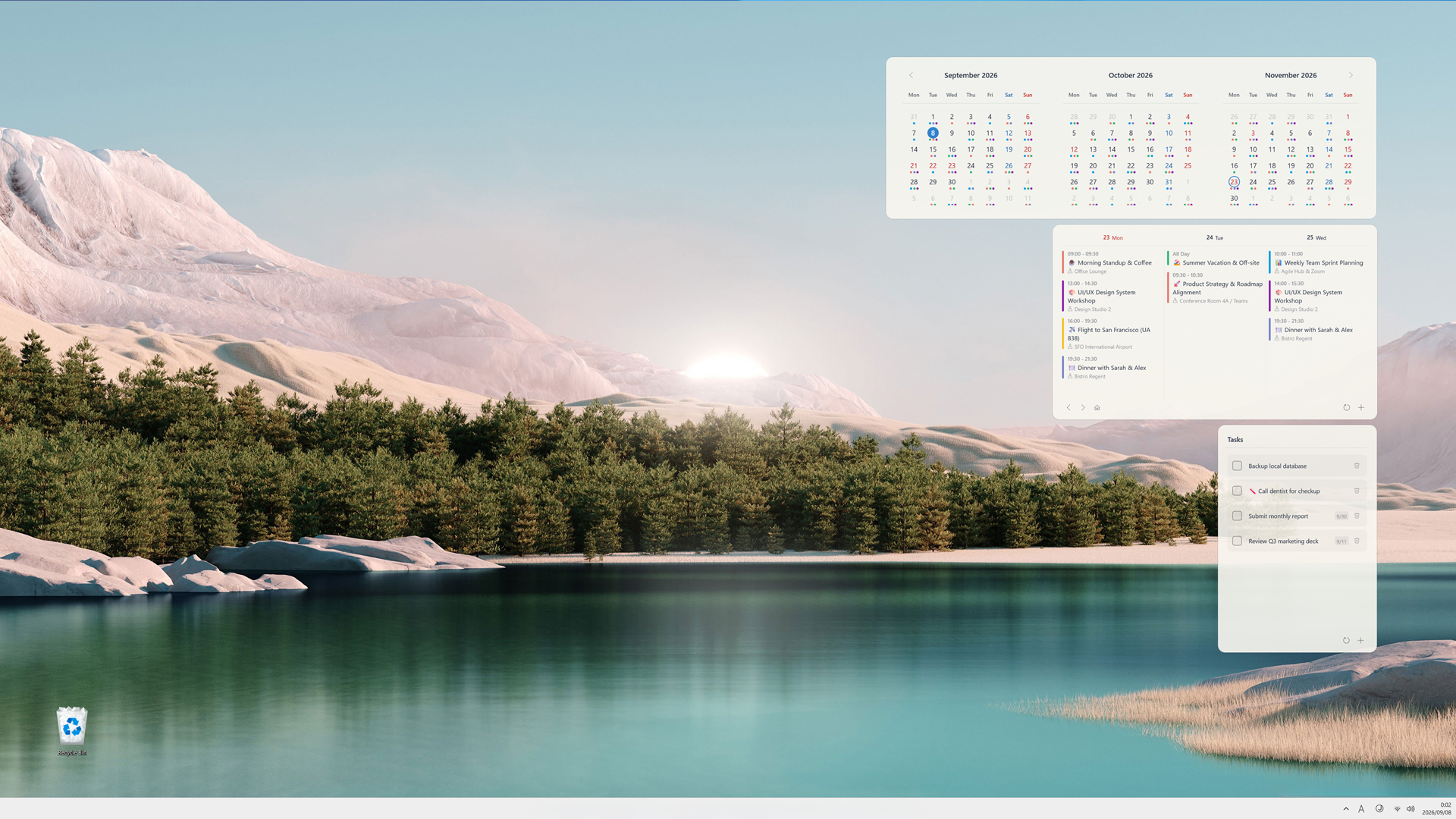Select the 25 Wed day header

click(1316, 237)
